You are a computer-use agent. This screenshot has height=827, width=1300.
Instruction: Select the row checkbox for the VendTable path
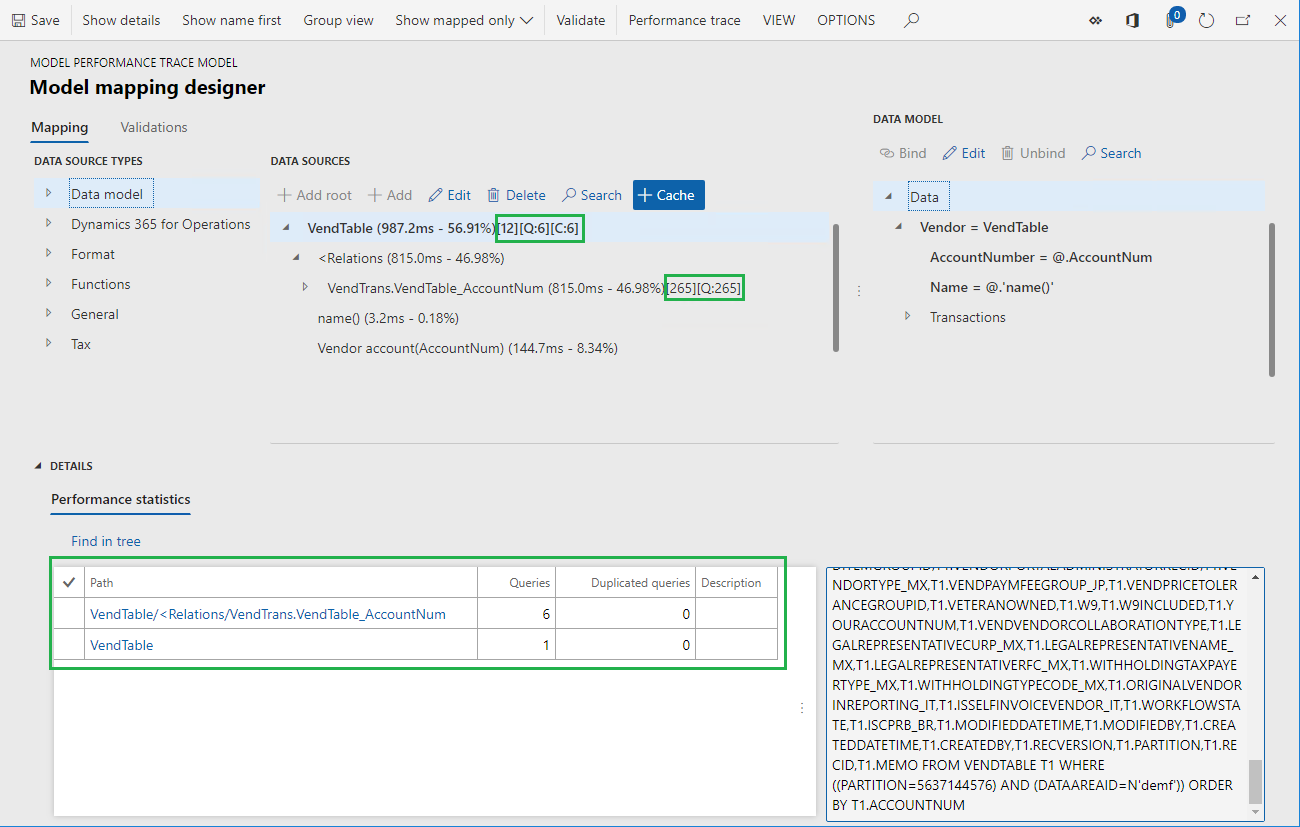click(x=69, y=645)
